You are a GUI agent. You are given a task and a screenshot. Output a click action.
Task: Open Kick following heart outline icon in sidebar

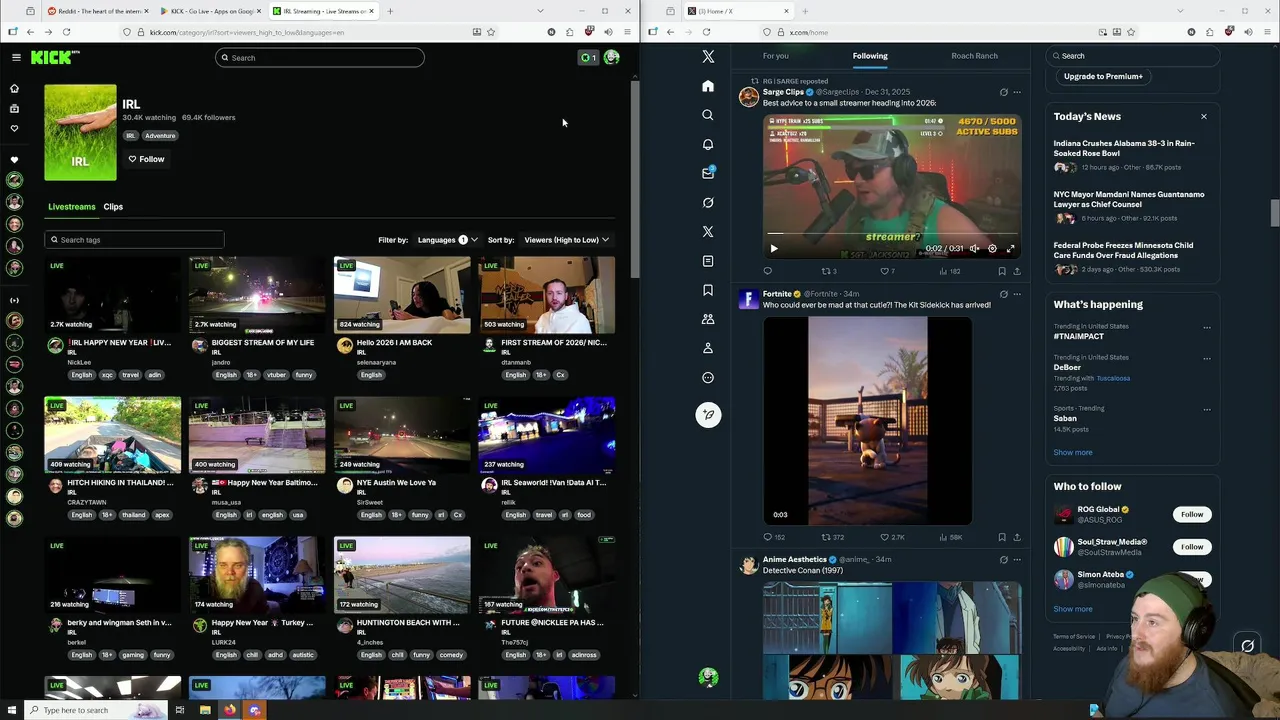click(14, 128)
